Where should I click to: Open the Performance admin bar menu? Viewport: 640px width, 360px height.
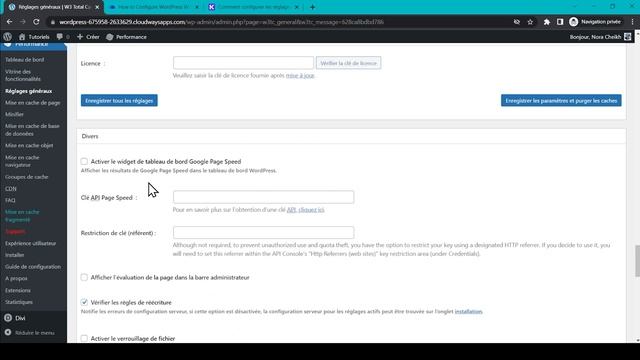pos(127,37)
